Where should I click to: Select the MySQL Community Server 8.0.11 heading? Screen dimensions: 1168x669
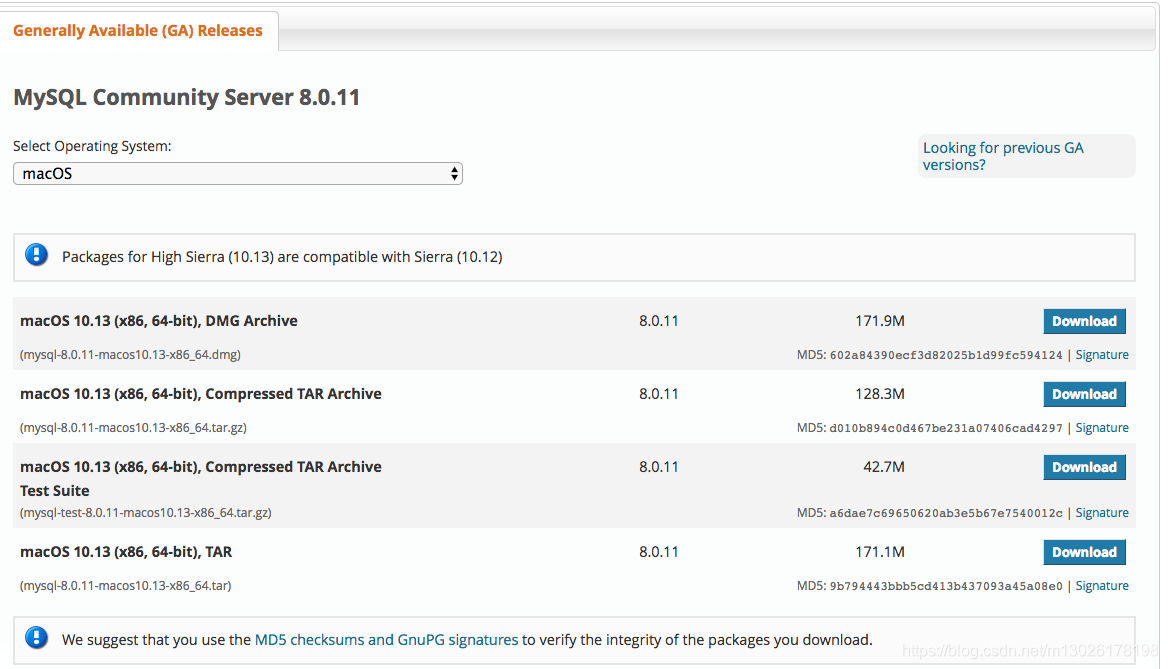pyautogui.click(x=186, y=97)
